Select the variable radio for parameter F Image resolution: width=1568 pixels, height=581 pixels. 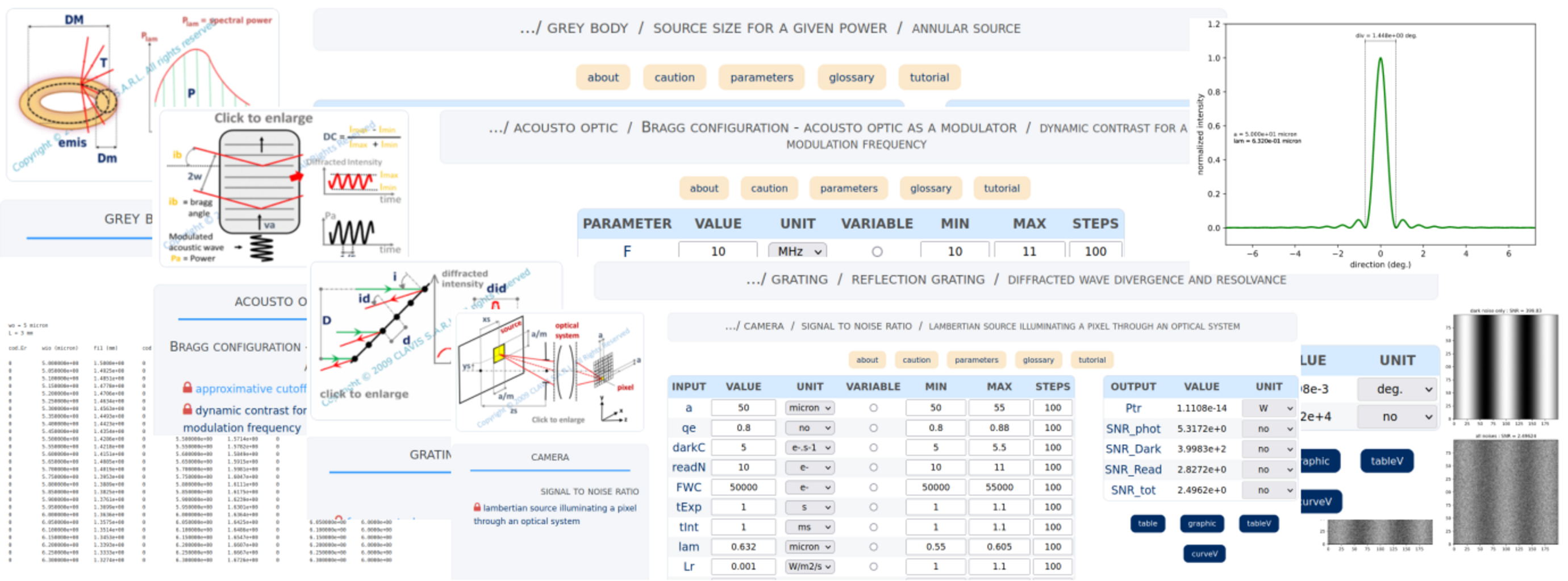point(877,251)
